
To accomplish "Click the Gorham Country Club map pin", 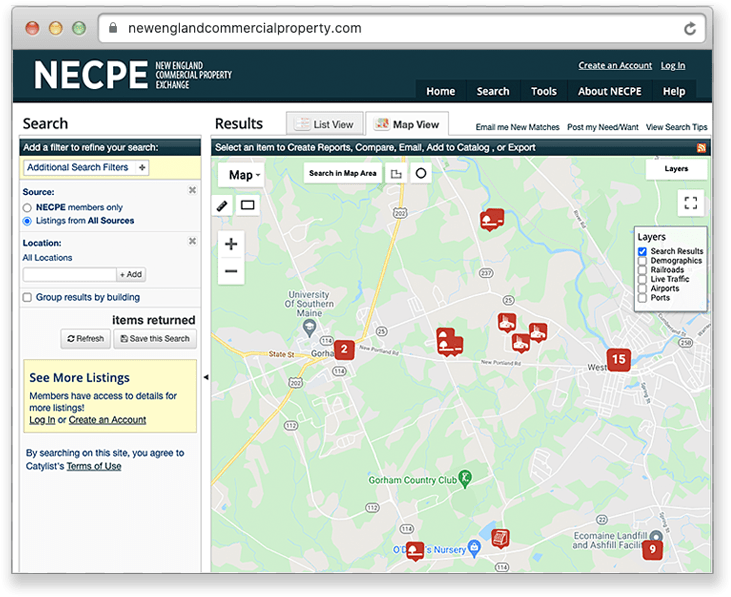I will point(465,479).
